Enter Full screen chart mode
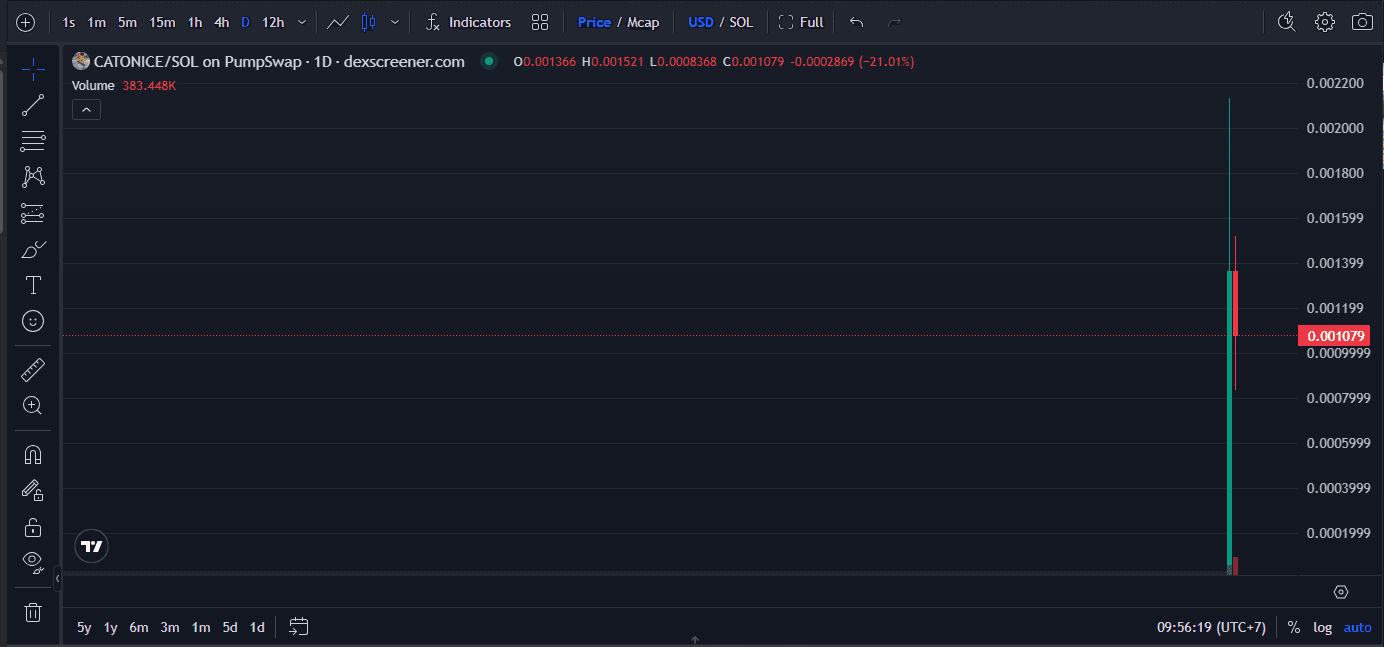The height and width of the screenshot is (647, 1384). 801,22
